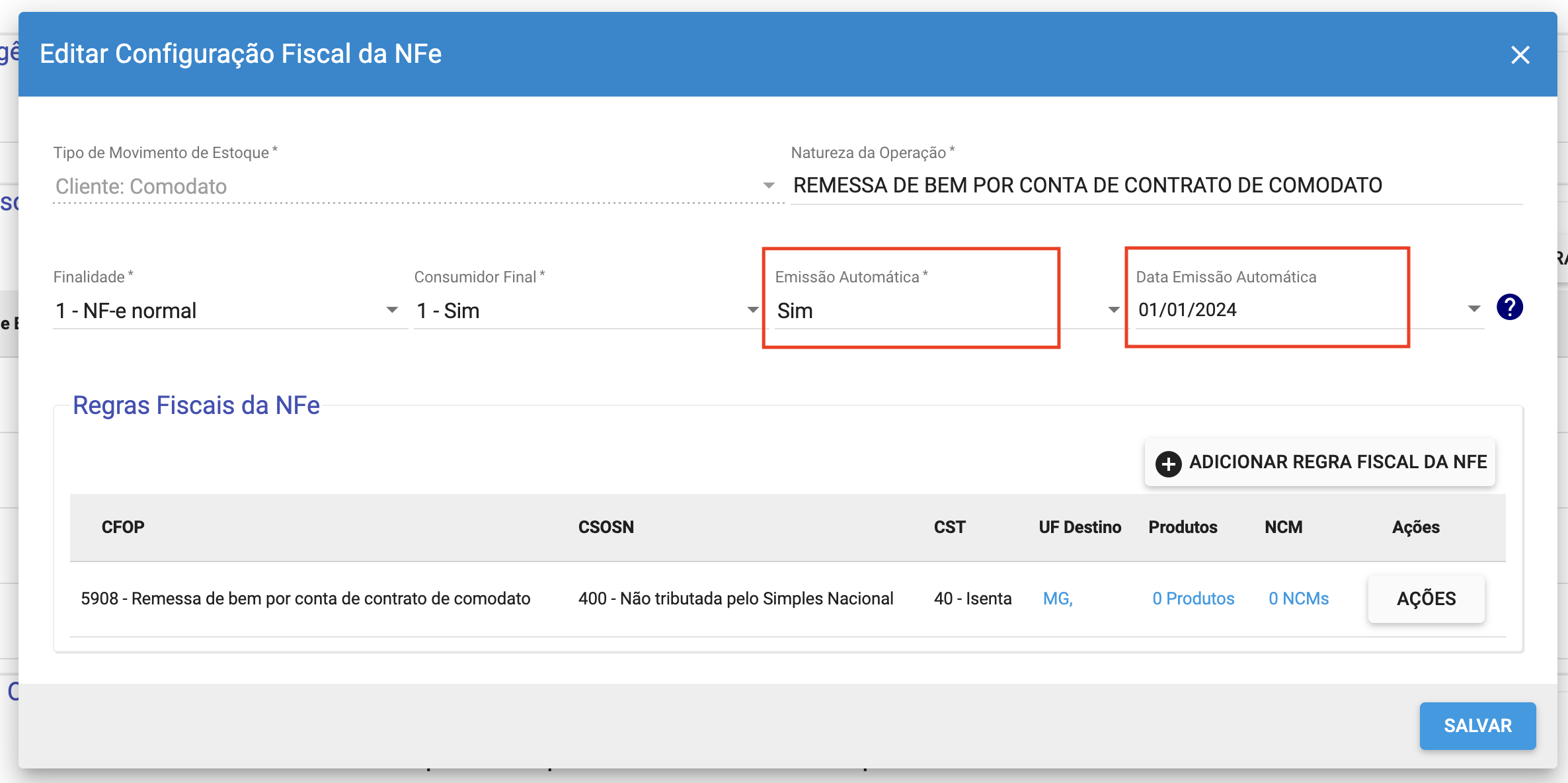This screenshot has height=783, width=1568.
Task: Click the Ações column header
Action: point(1416,527)
